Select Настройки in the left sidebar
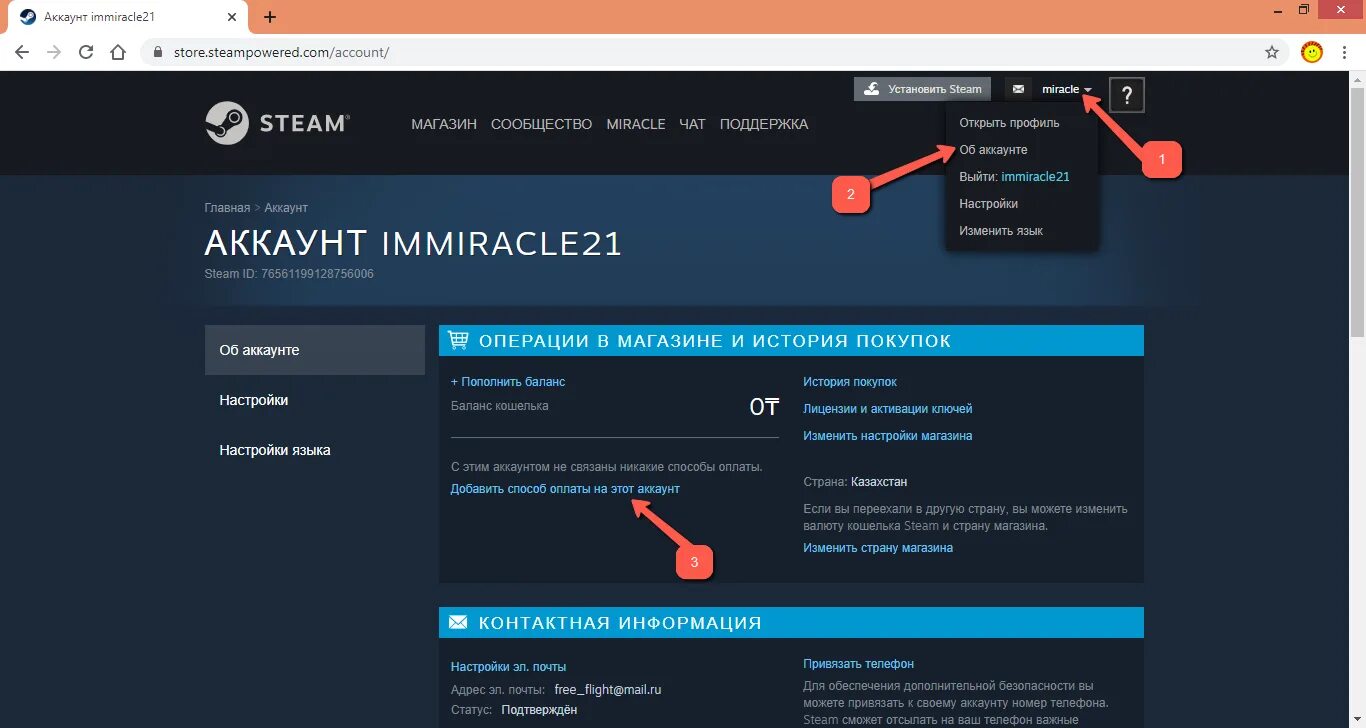This screenshot has width=1366, height=728. [x=315, y=400]
